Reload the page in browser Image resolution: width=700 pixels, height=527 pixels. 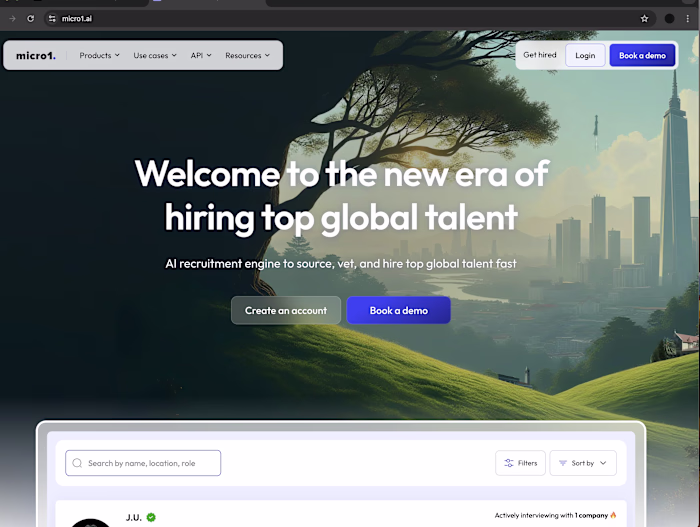[x=30, y=18]
